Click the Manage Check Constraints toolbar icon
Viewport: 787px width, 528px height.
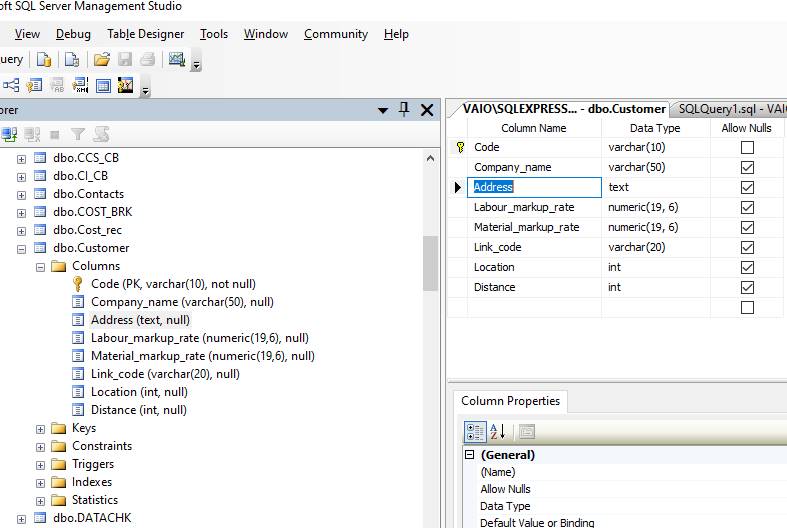103,86
